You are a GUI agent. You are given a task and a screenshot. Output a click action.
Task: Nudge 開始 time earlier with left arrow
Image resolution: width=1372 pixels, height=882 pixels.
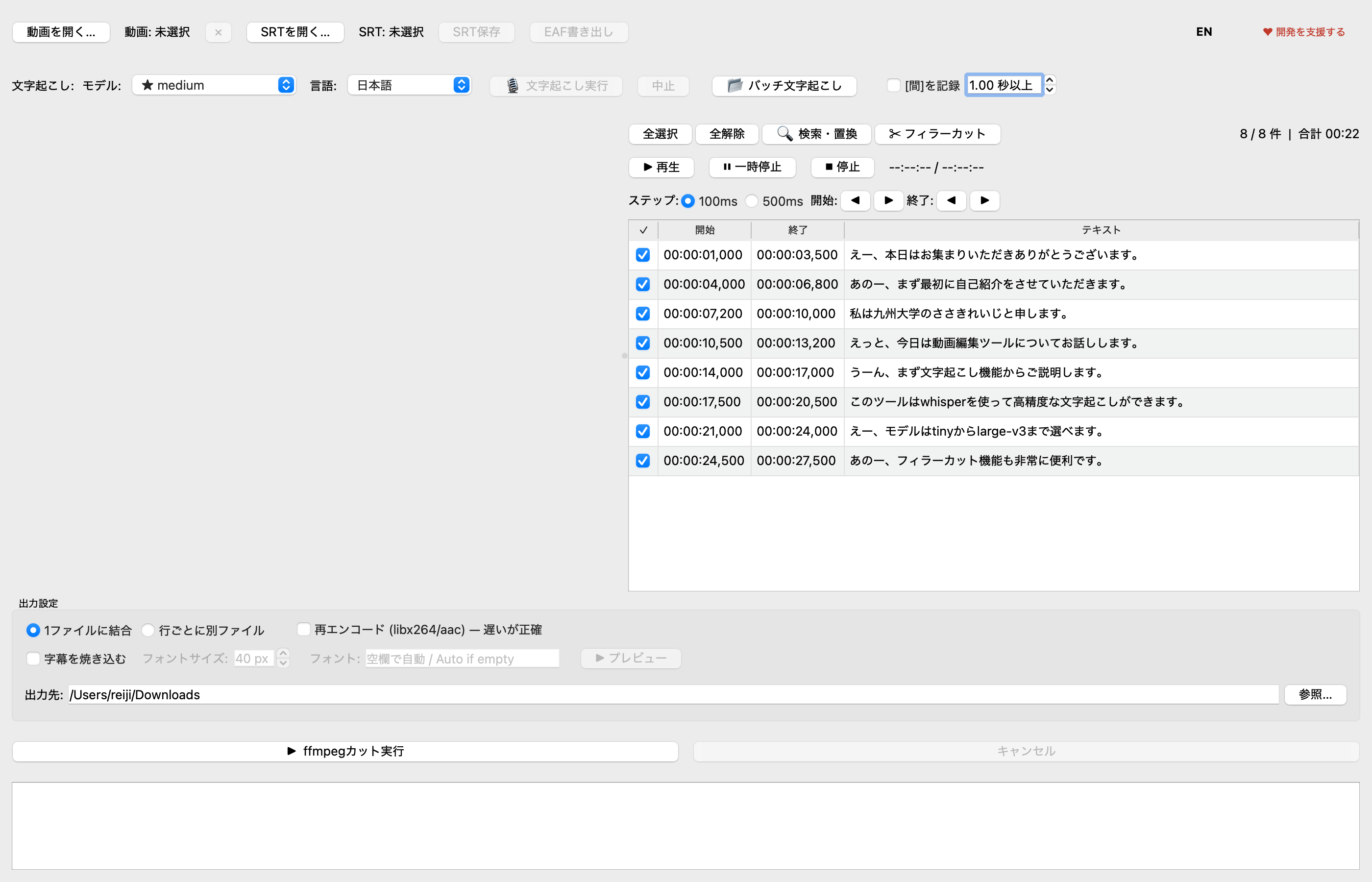[x=856, y=200]
